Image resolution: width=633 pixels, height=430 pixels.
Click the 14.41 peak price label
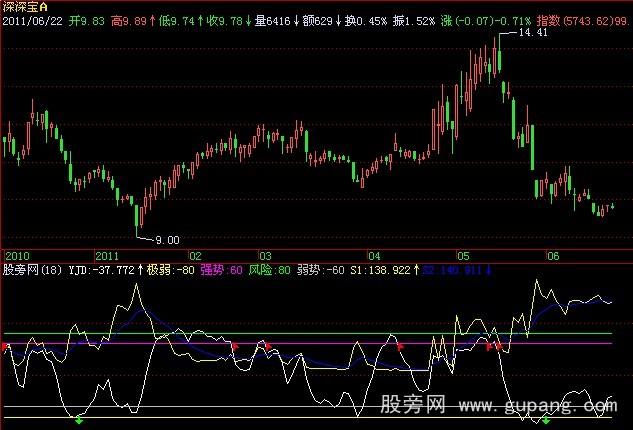pos(531,34)
